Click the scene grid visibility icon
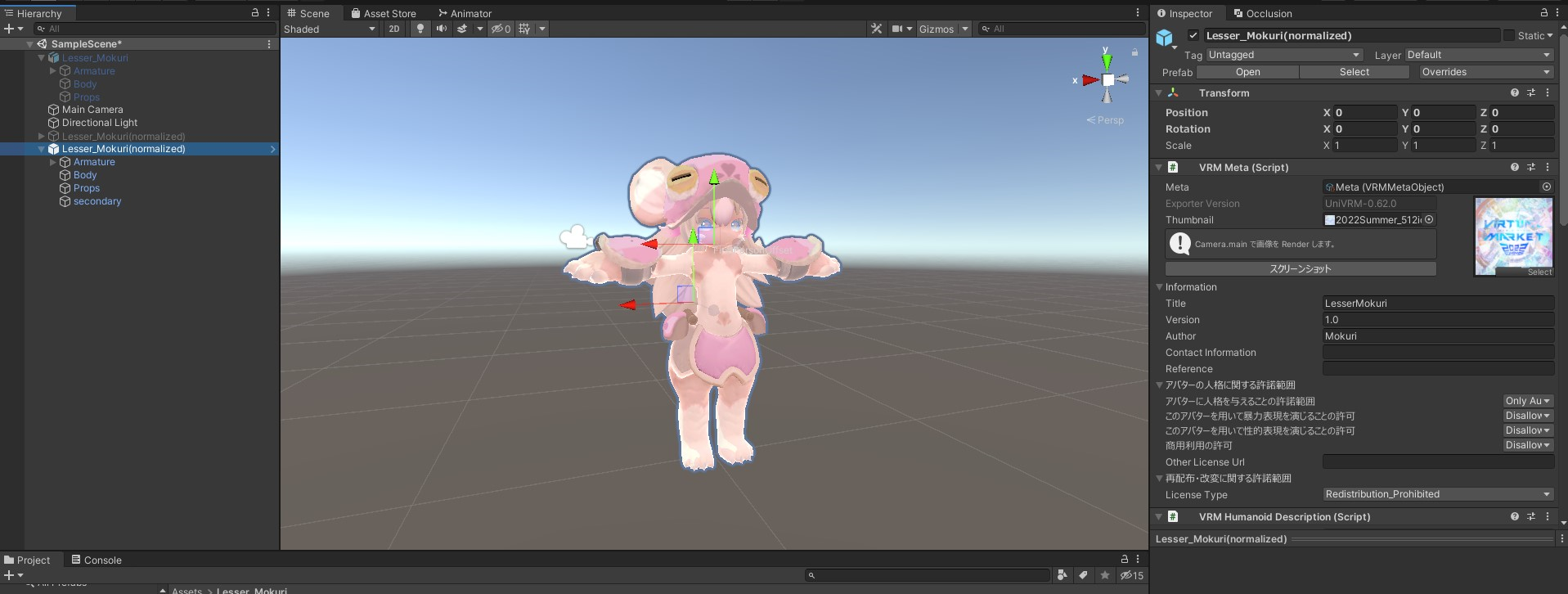This screenshot has width=1568, height=594. 524,29
